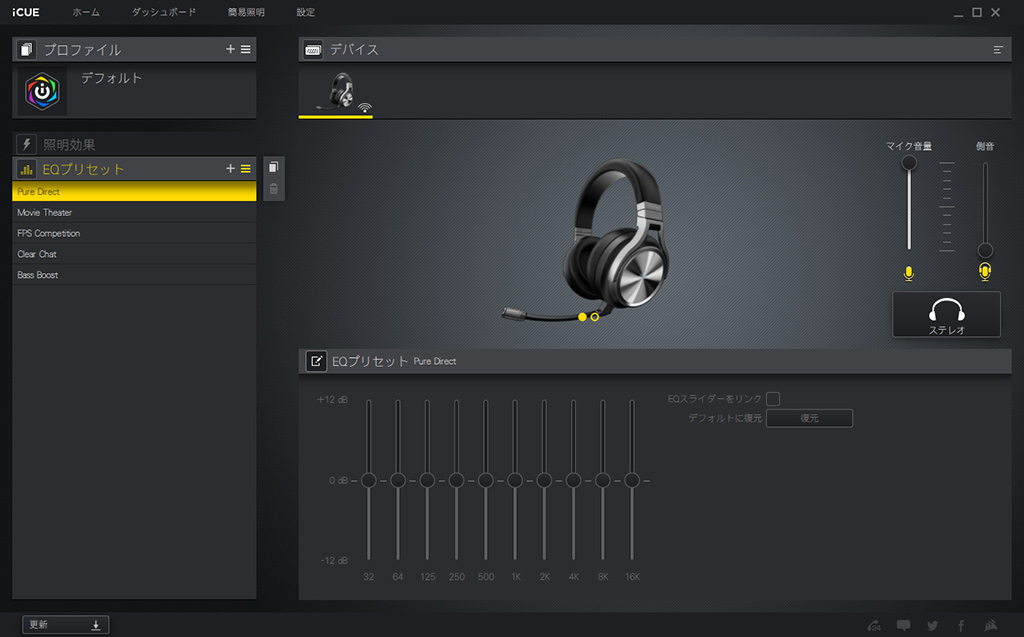
Task: Open the プロファイル hamburger menu
Action: click(246, 49)
